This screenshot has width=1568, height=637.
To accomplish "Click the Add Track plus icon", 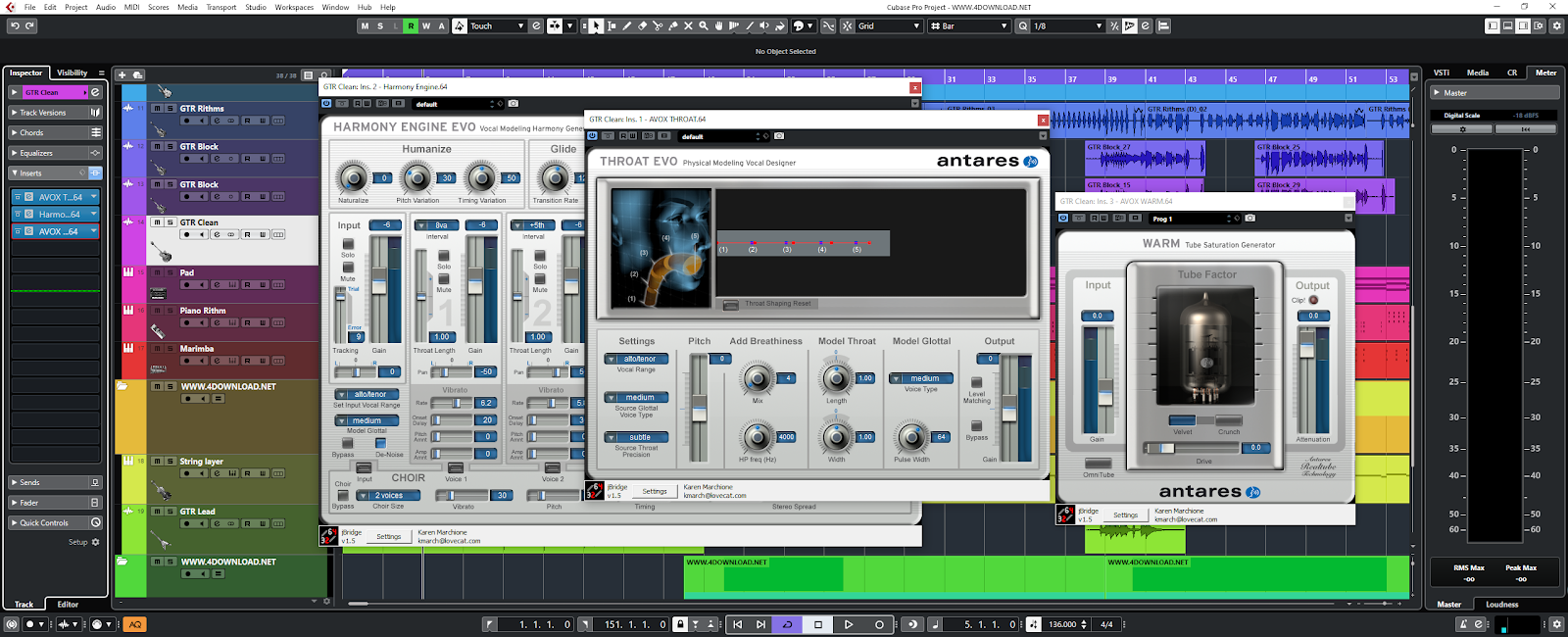I will point(122,74).
